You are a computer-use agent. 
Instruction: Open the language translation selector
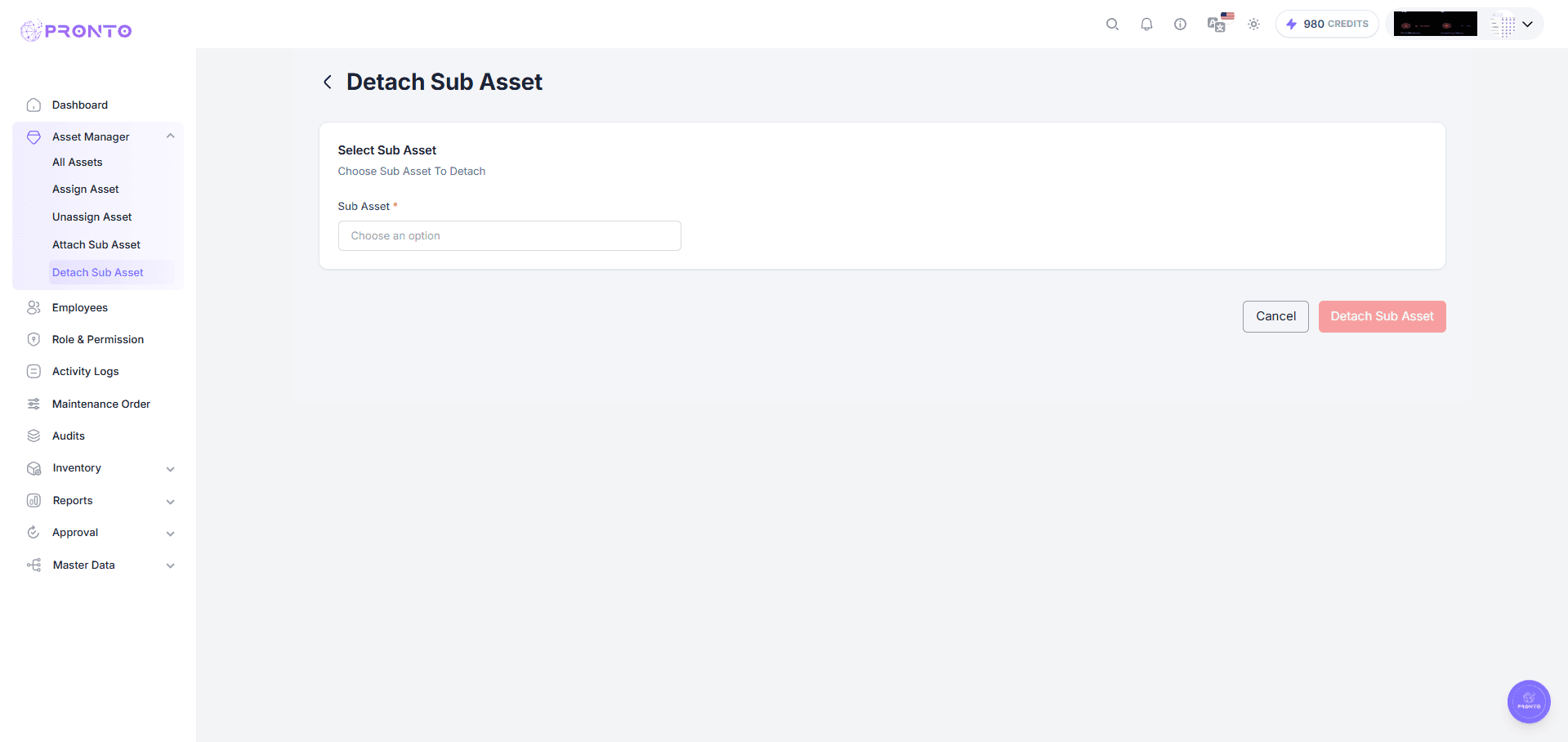(x=1217, y=25)
